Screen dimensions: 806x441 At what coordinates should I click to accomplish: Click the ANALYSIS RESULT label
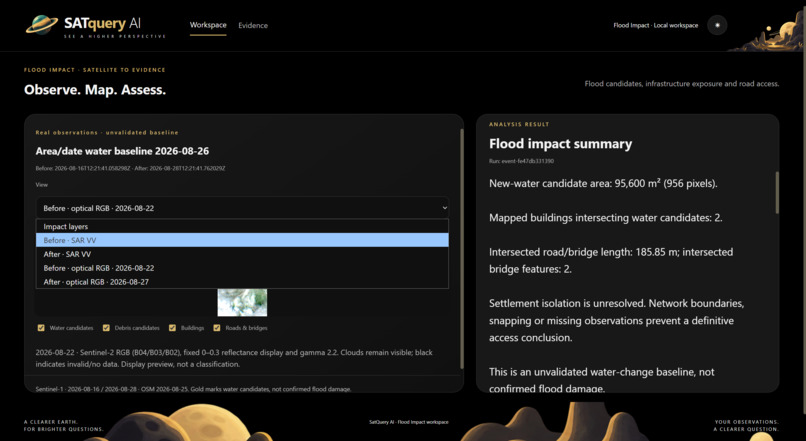point(519,124)
